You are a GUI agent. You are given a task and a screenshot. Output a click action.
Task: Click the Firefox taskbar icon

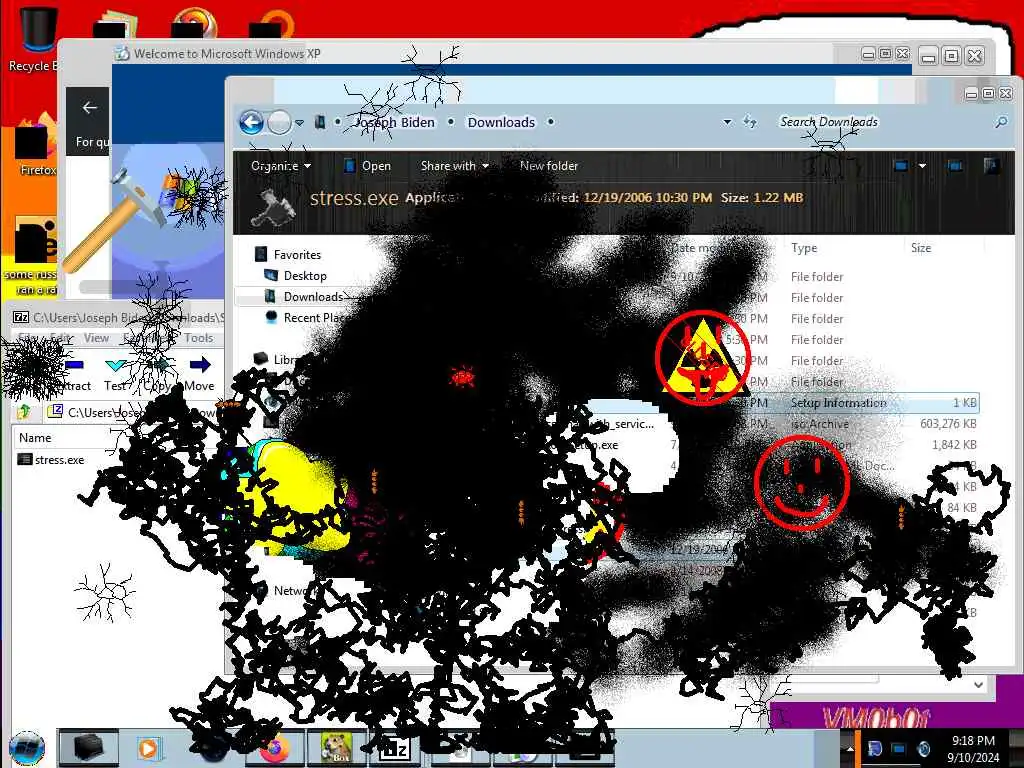pos(275,748)
